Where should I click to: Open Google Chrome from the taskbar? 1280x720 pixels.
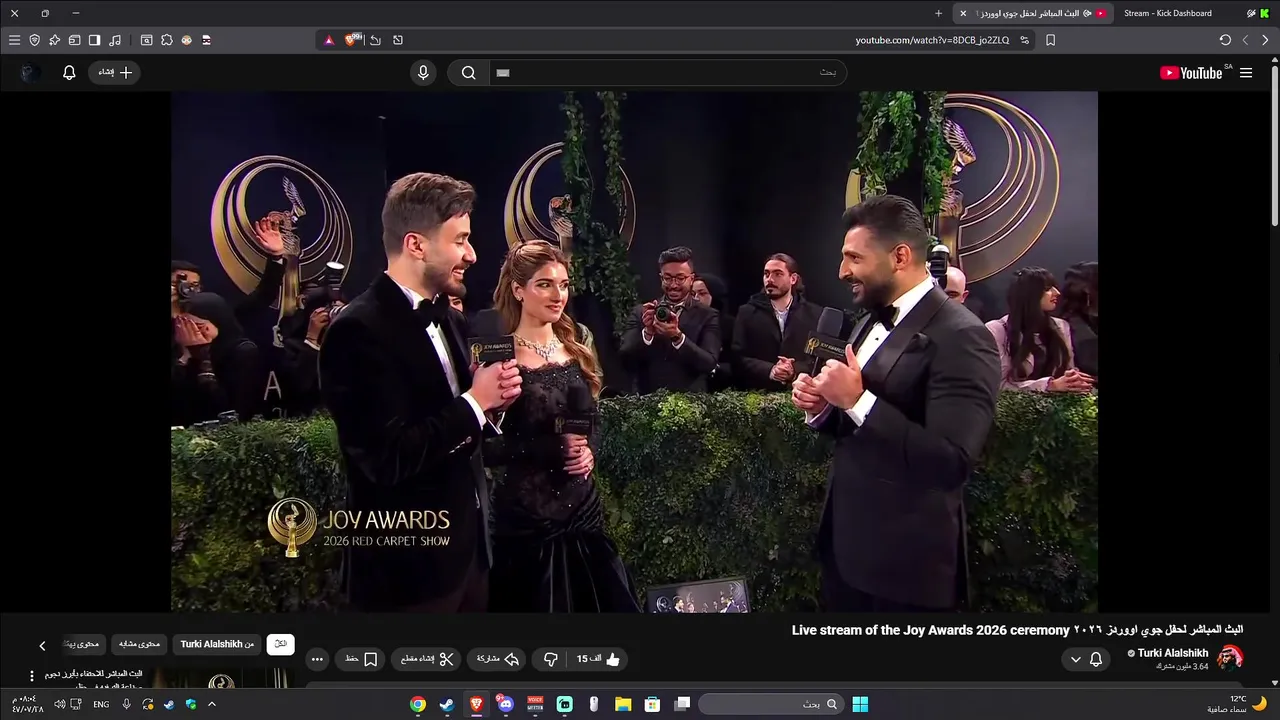click(x=417, y=704)
